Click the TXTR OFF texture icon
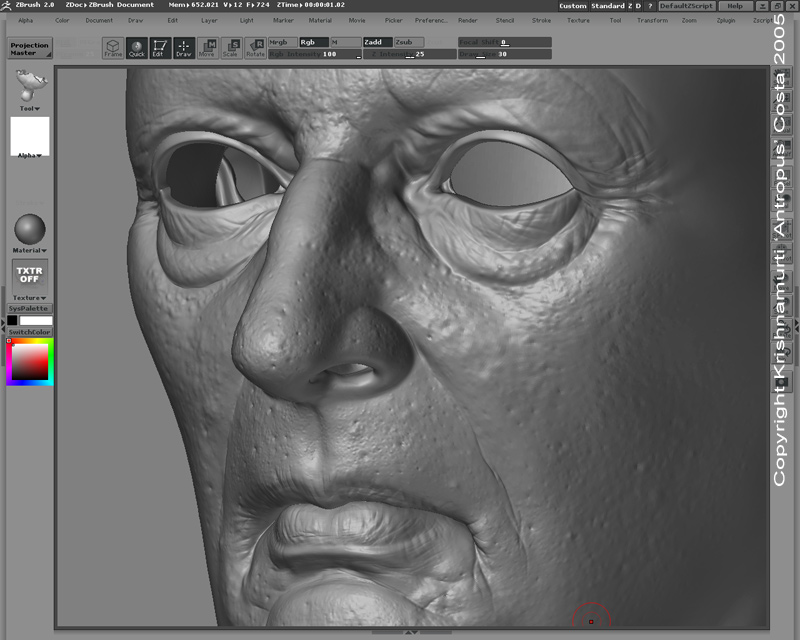Viewport: 800px width, 640px height. coord(30,275)
